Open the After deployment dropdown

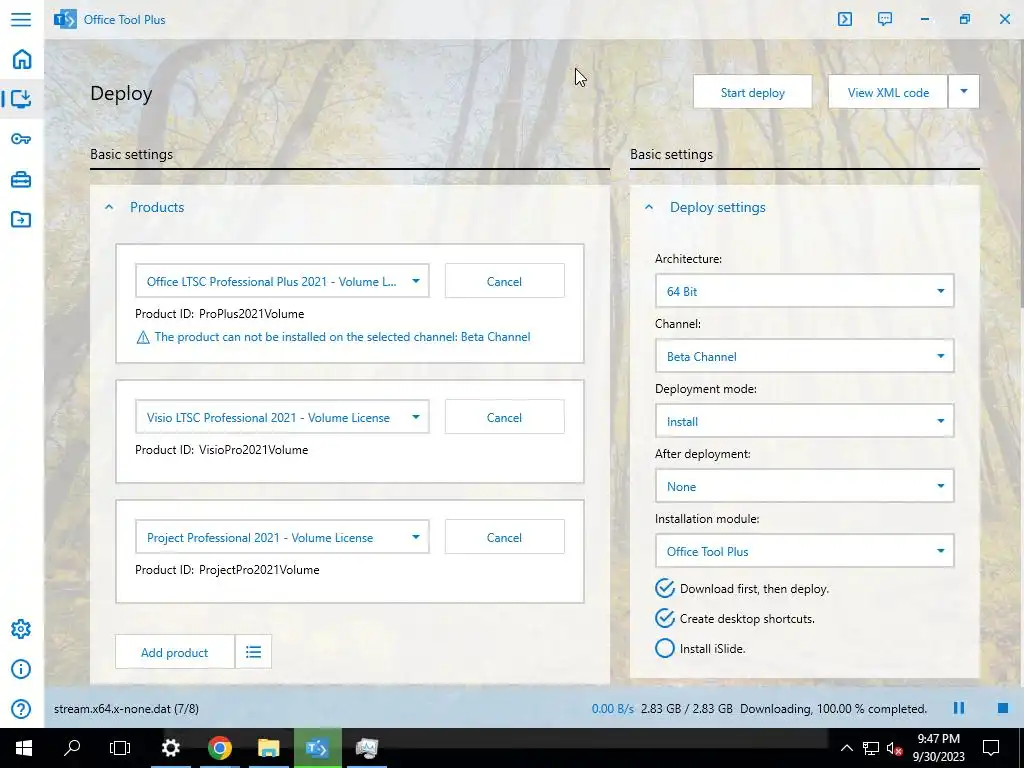pyautogui.click(x=804, y=486)
